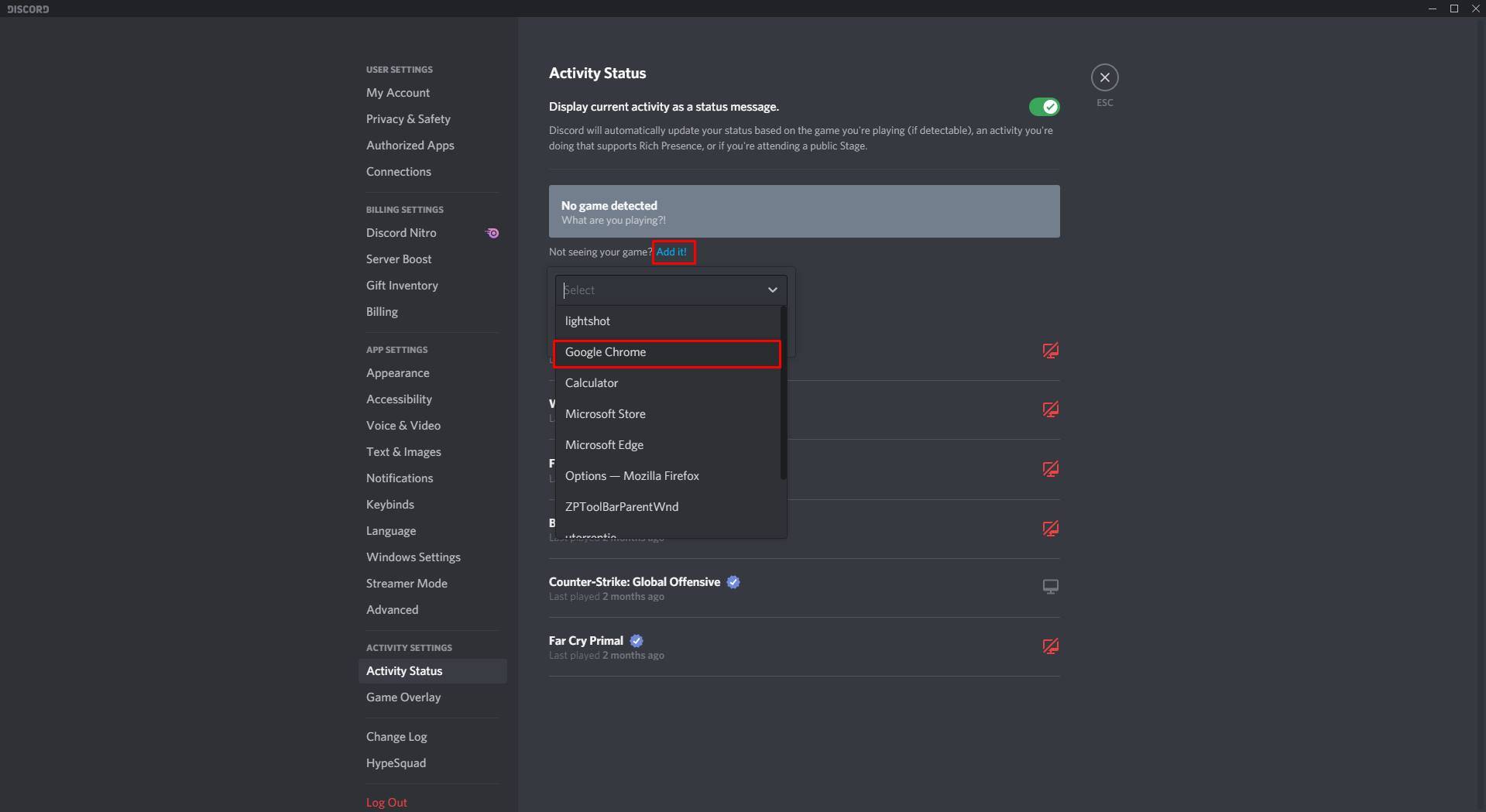Disable the Display current activity status toggle
The width and height of the screenshot is (1486, 812).
point(1045,107)
